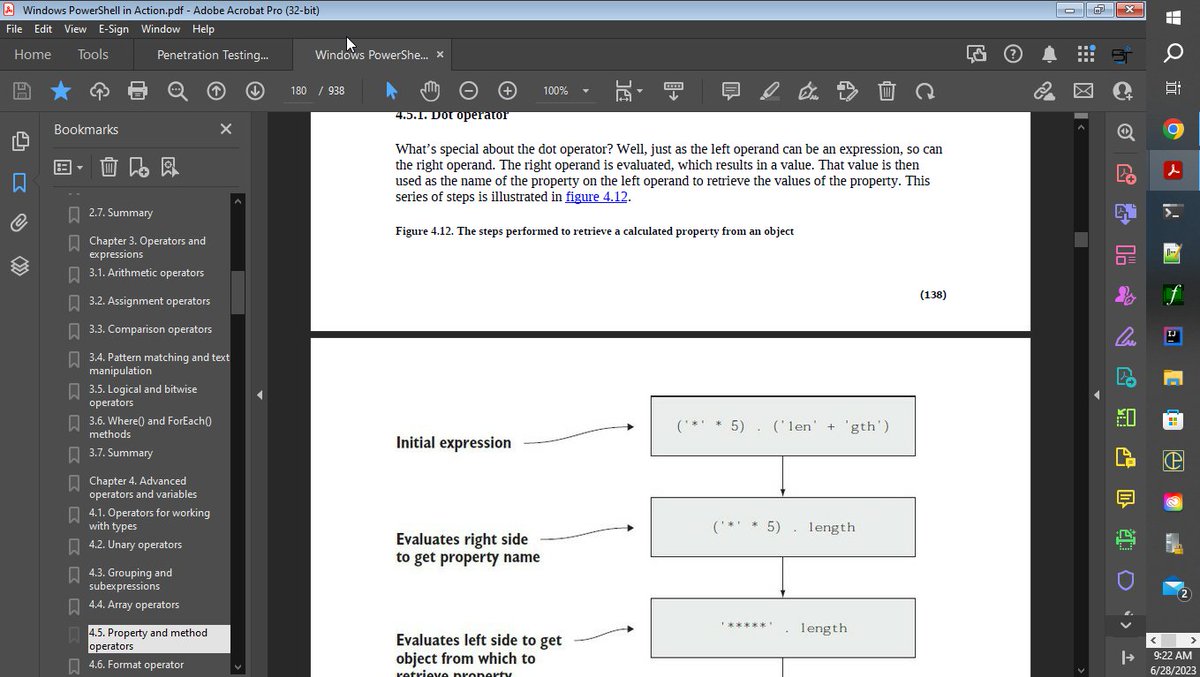Click the bookmarks panel scrollbar thumb
The height and width of the screenshot is (677, 1200).
[237, 292]
